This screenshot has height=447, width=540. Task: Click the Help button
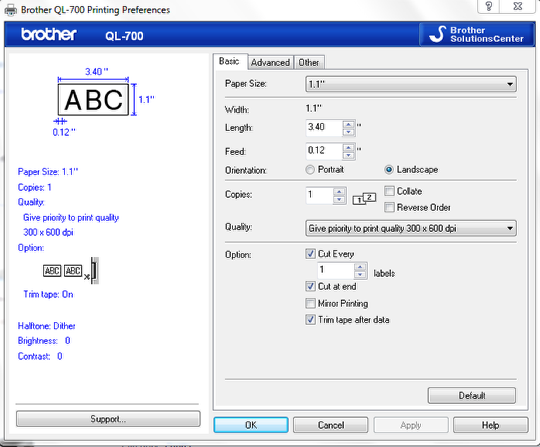490,425
